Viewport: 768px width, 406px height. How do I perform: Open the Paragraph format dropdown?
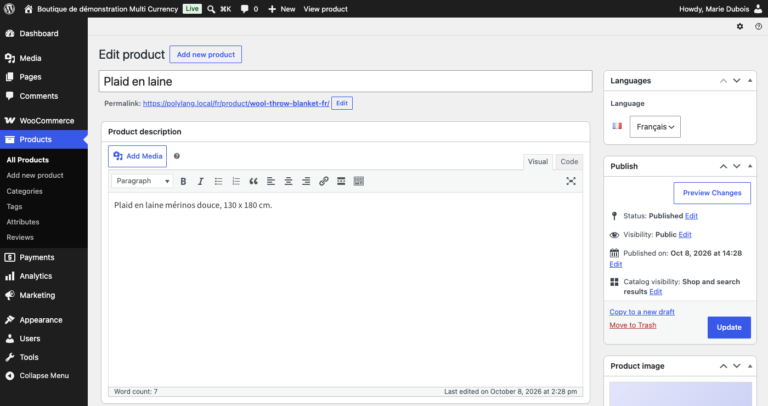[142, 181]
